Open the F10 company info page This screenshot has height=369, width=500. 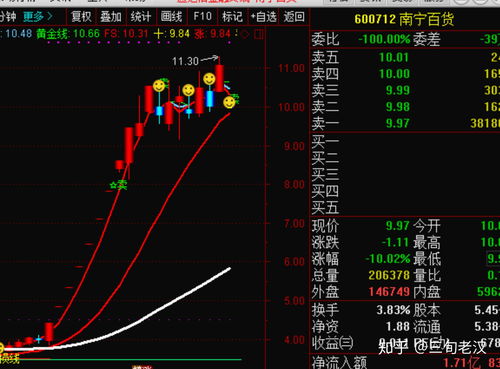click(x=202, y=16)
